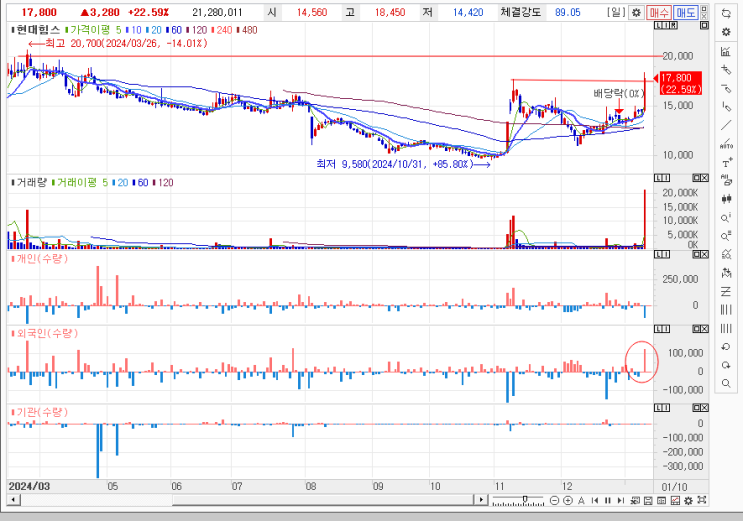This screenshot has height=521, width=743.
Task: Open the bottom bar settings gear
Action: pyautogui.click(x=689, y=500)
